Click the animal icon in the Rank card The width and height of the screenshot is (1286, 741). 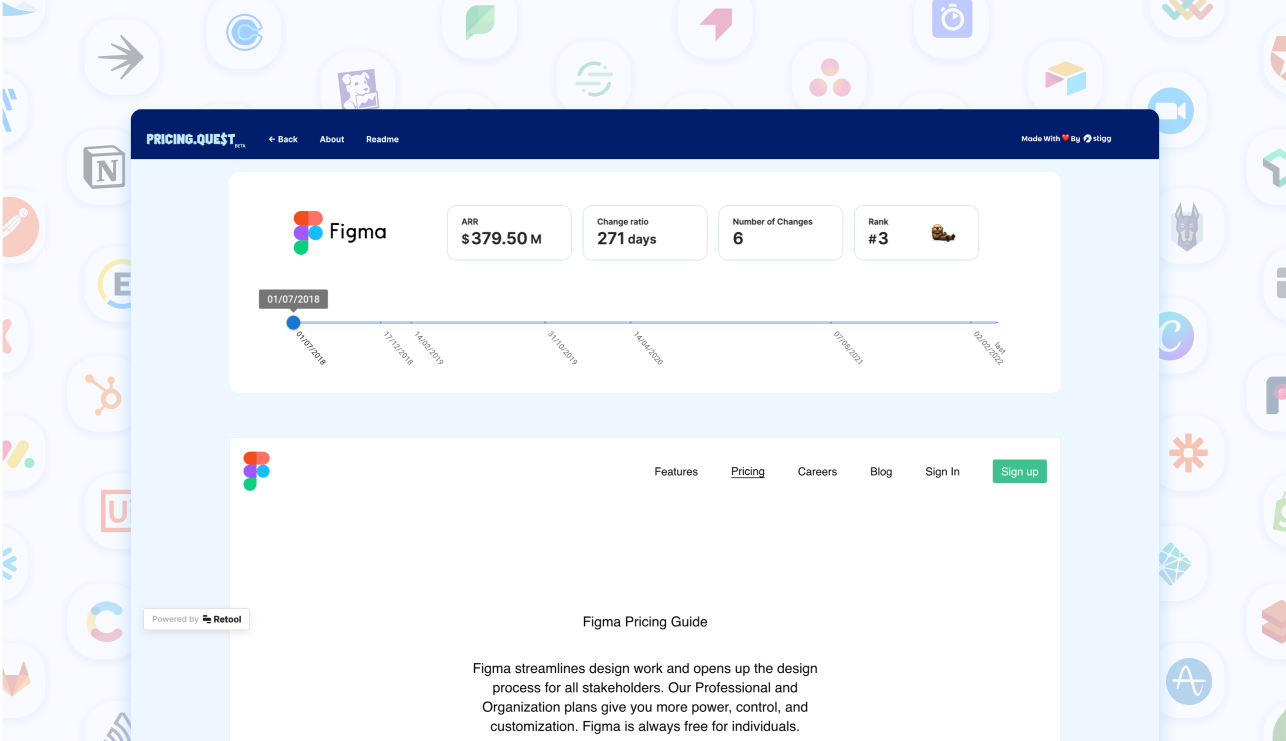[943, 234]
